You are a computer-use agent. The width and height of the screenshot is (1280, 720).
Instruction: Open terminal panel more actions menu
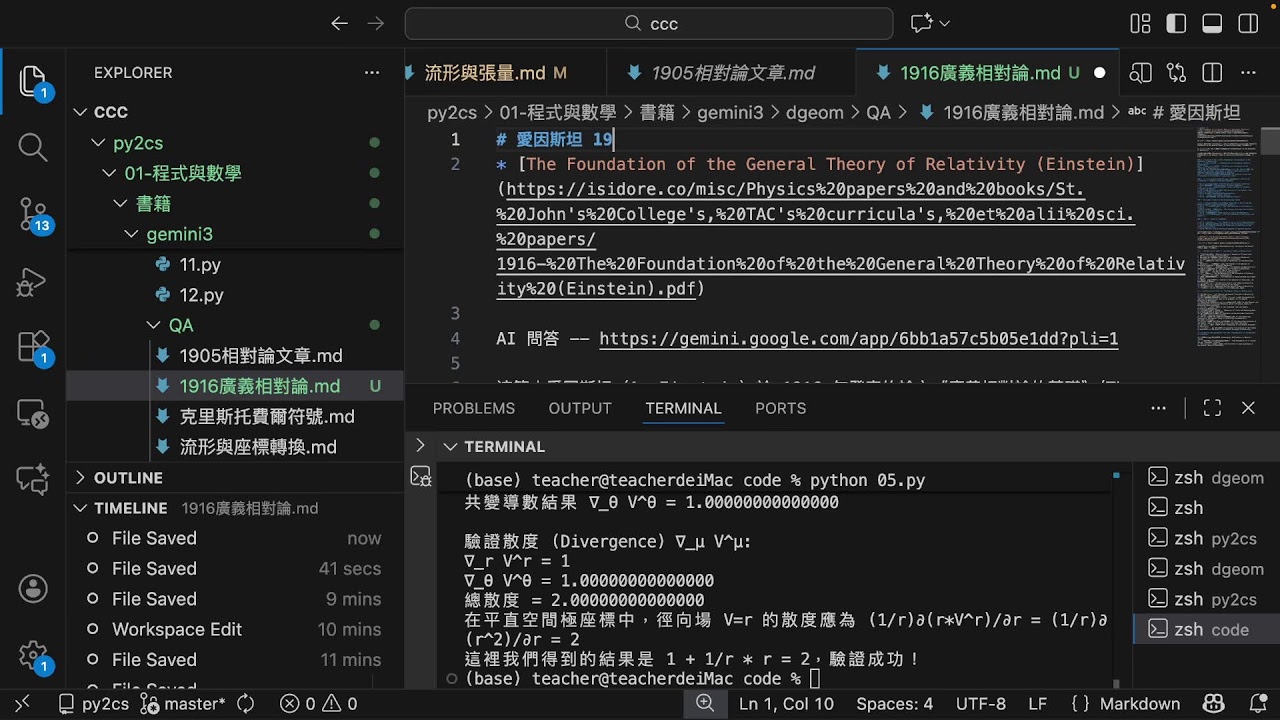[1159, 408]
